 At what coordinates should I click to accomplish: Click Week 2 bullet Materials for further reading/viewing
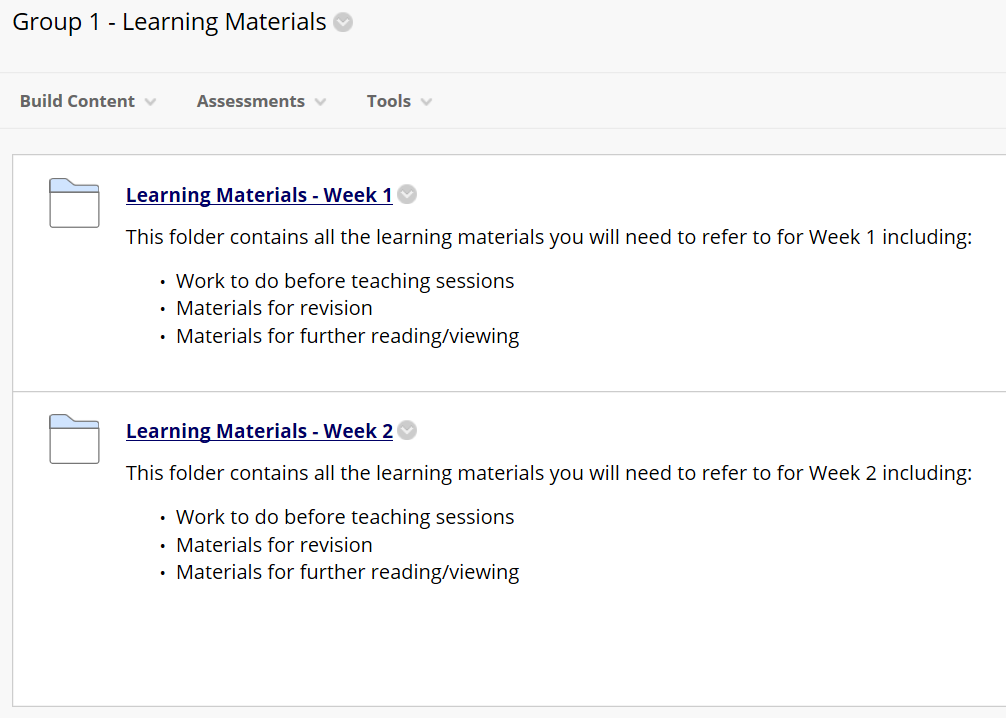point(348,572)
